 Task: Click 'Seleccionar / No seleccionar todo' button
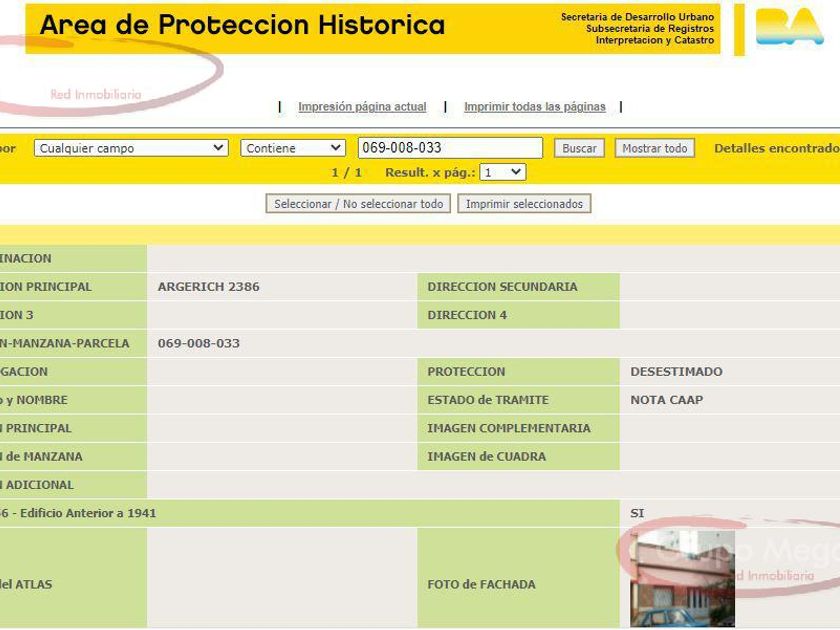click(x=358, y=204)
